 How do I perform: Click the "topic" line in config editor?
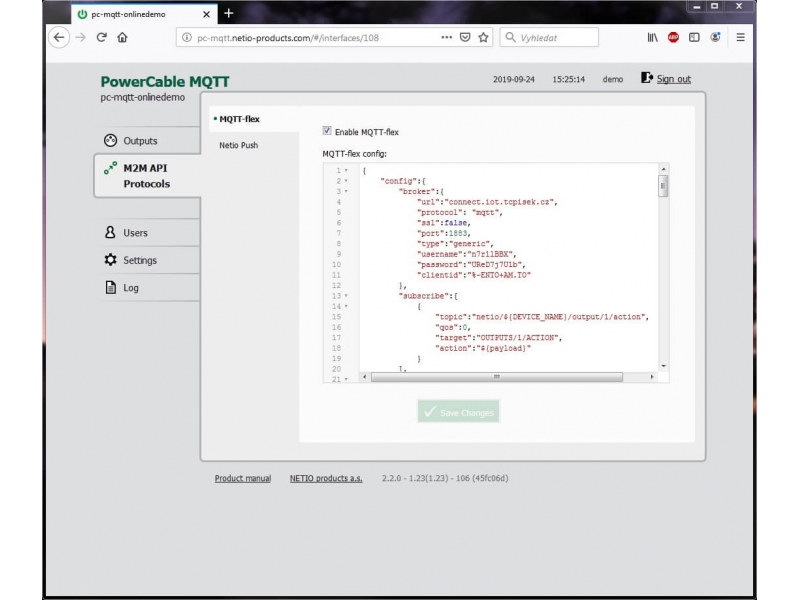coord(542,316)
